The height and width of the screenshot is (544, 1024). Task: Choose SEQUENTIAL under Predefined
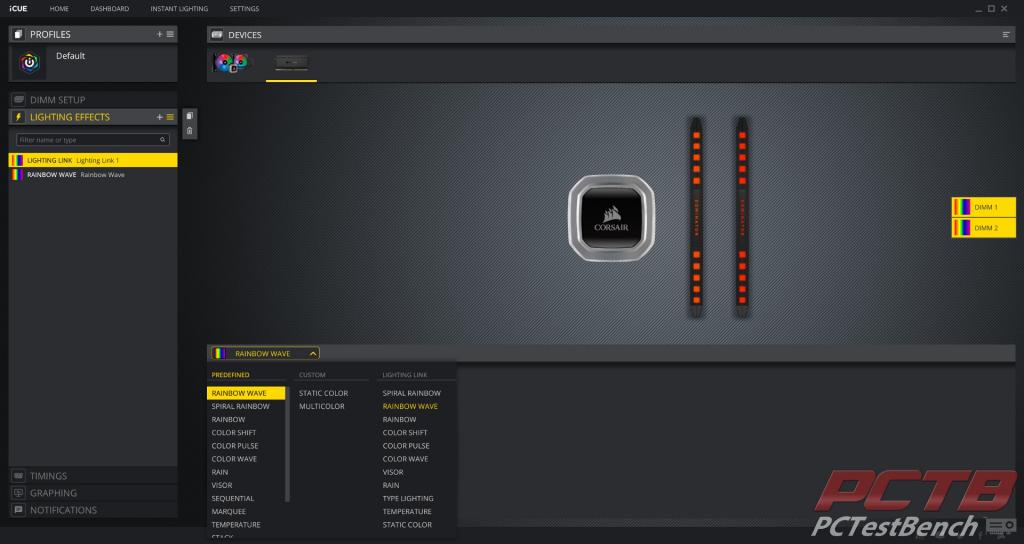click(x=232, y=498)
